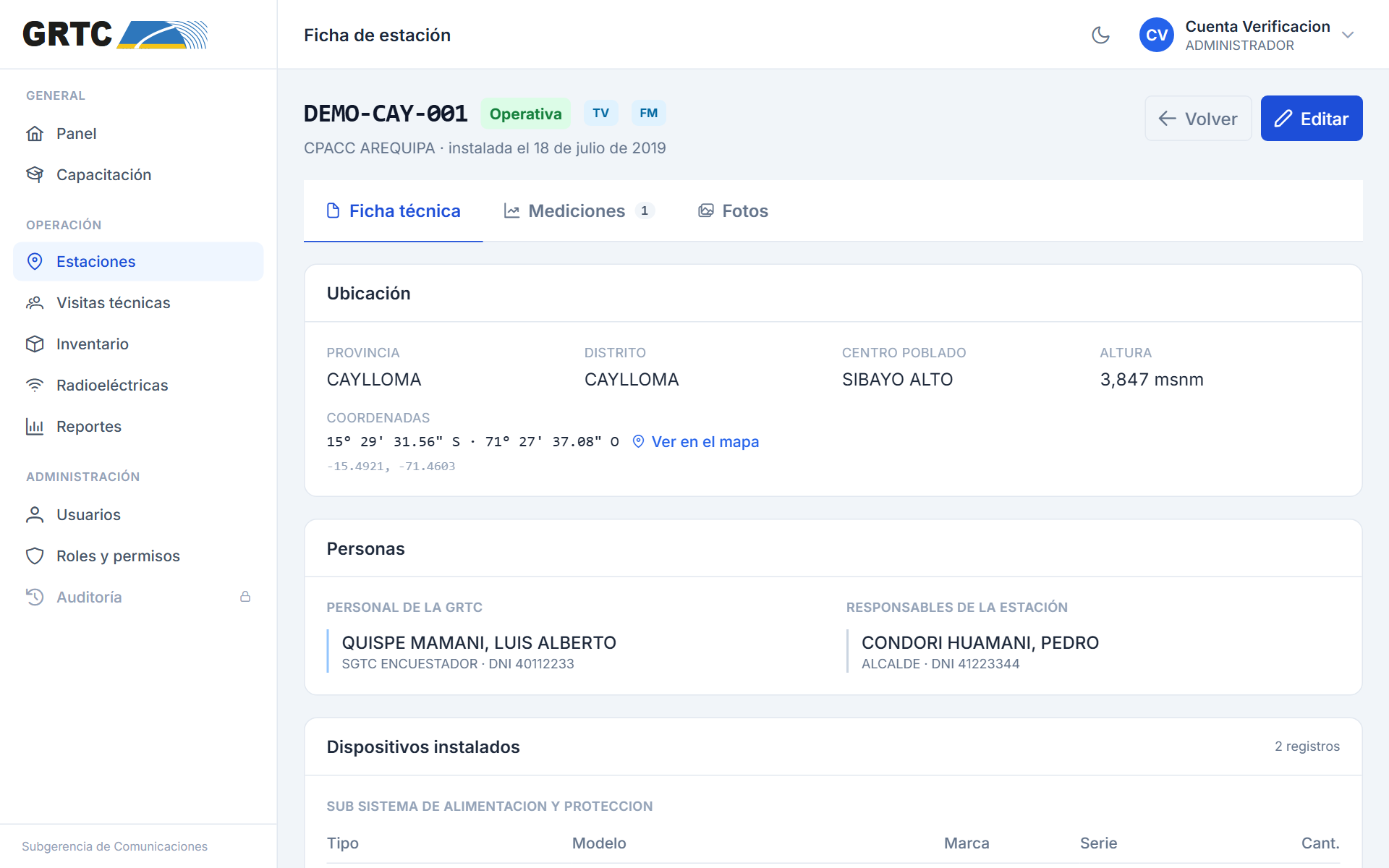Open Roles y permisos shield icon
Viewport: 1389px width, 868px height.
pos(35,556)
